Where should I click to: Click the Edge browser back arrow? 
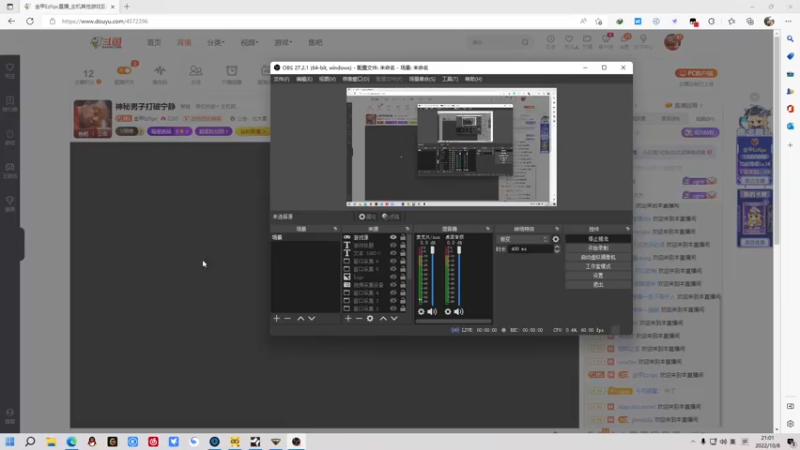(11, 21)
